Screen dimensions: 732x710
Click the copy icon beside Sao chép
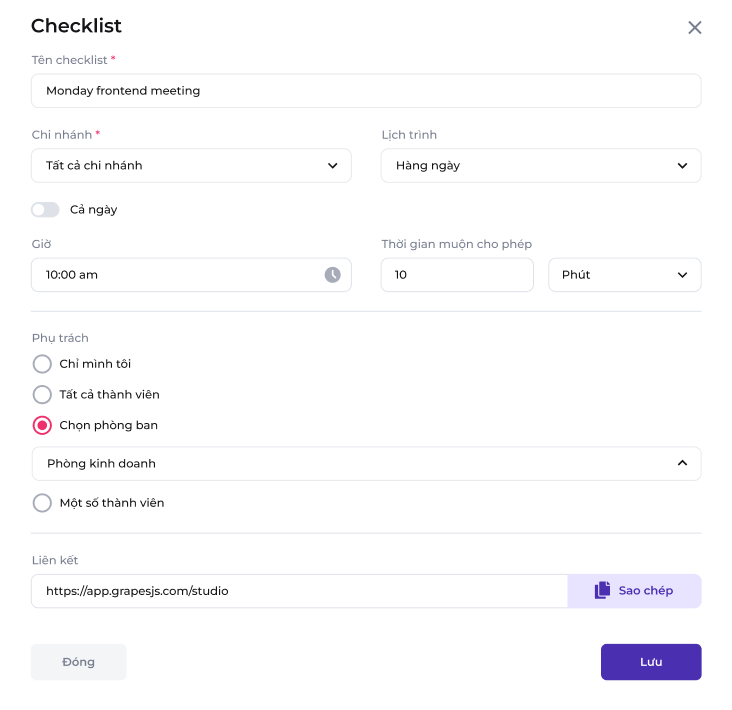coord(602,591)
